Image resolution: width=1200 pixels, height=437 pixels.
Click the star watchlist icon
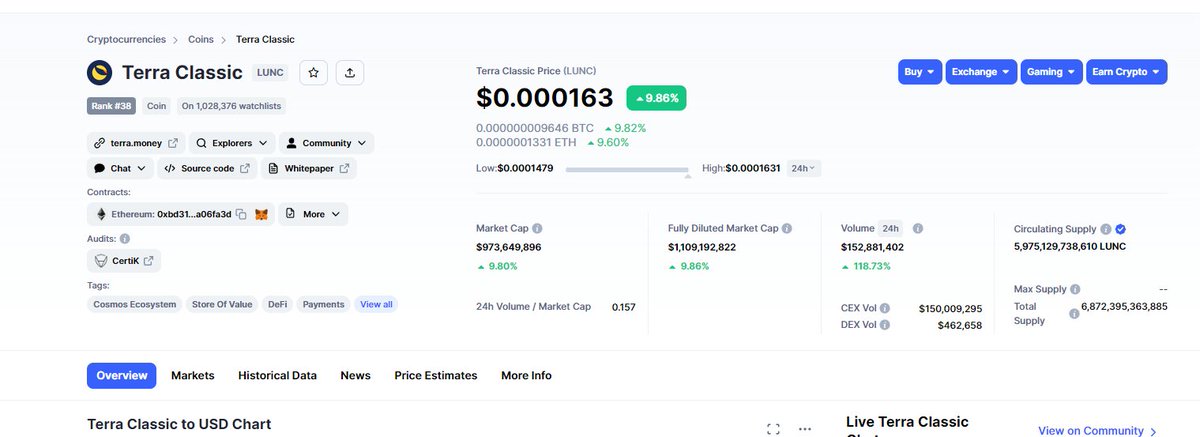point(313,72)
